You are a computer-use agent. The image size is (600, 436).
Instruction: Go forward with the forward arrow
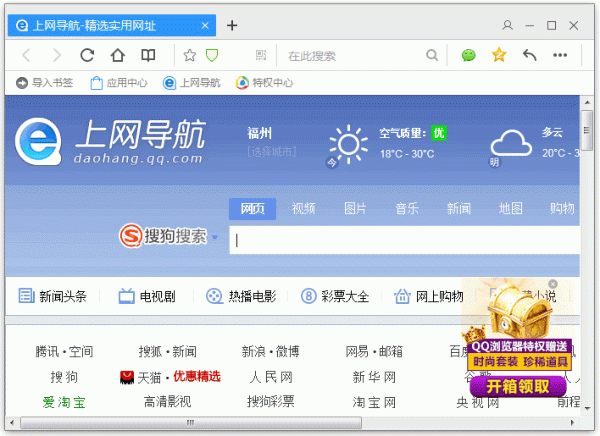click(x=57, y=56)
